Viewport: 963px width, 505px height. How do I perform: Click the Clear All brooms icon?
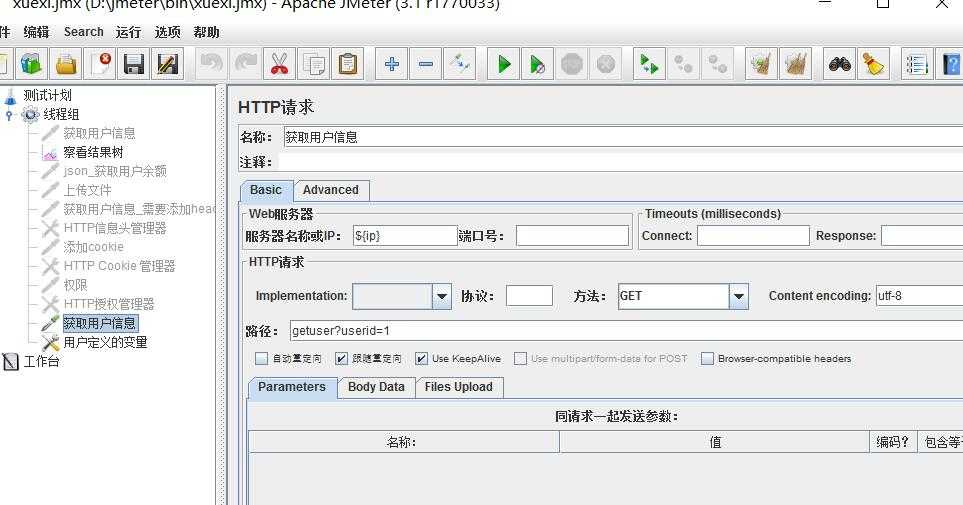click(x=796, y=64)
